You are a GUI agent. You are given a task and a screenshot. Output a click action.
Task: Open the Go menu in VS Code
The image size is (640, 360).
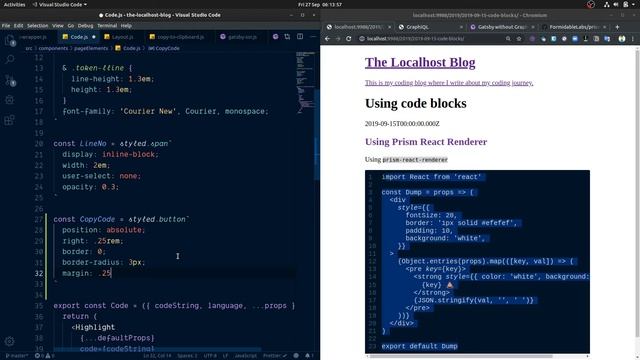[x=71, y=26]
